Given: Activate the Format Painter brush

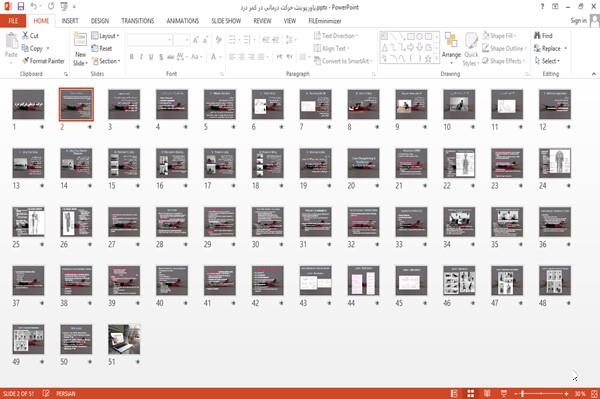Looking at the screenshot, I should (x=43, y=61).
